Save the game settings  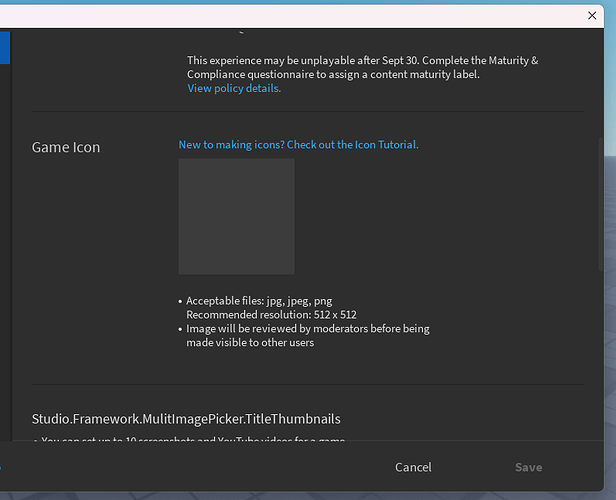point(528,467)
